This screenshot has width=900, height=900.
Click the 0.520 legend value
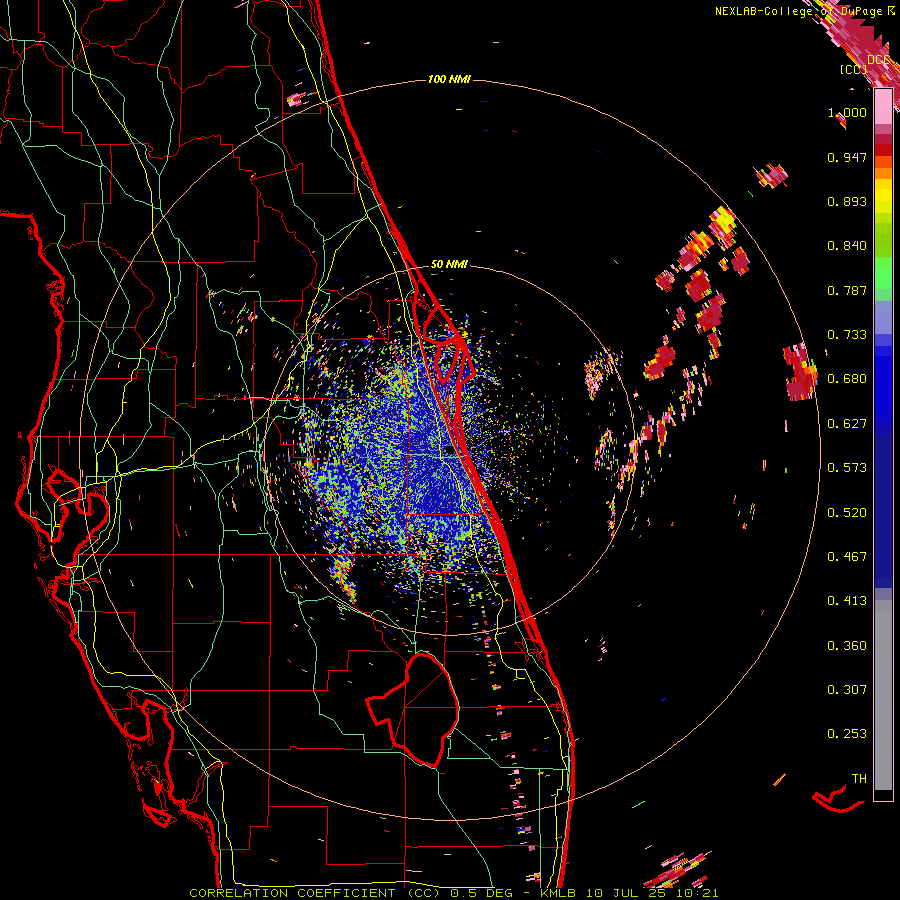(847, 513)
